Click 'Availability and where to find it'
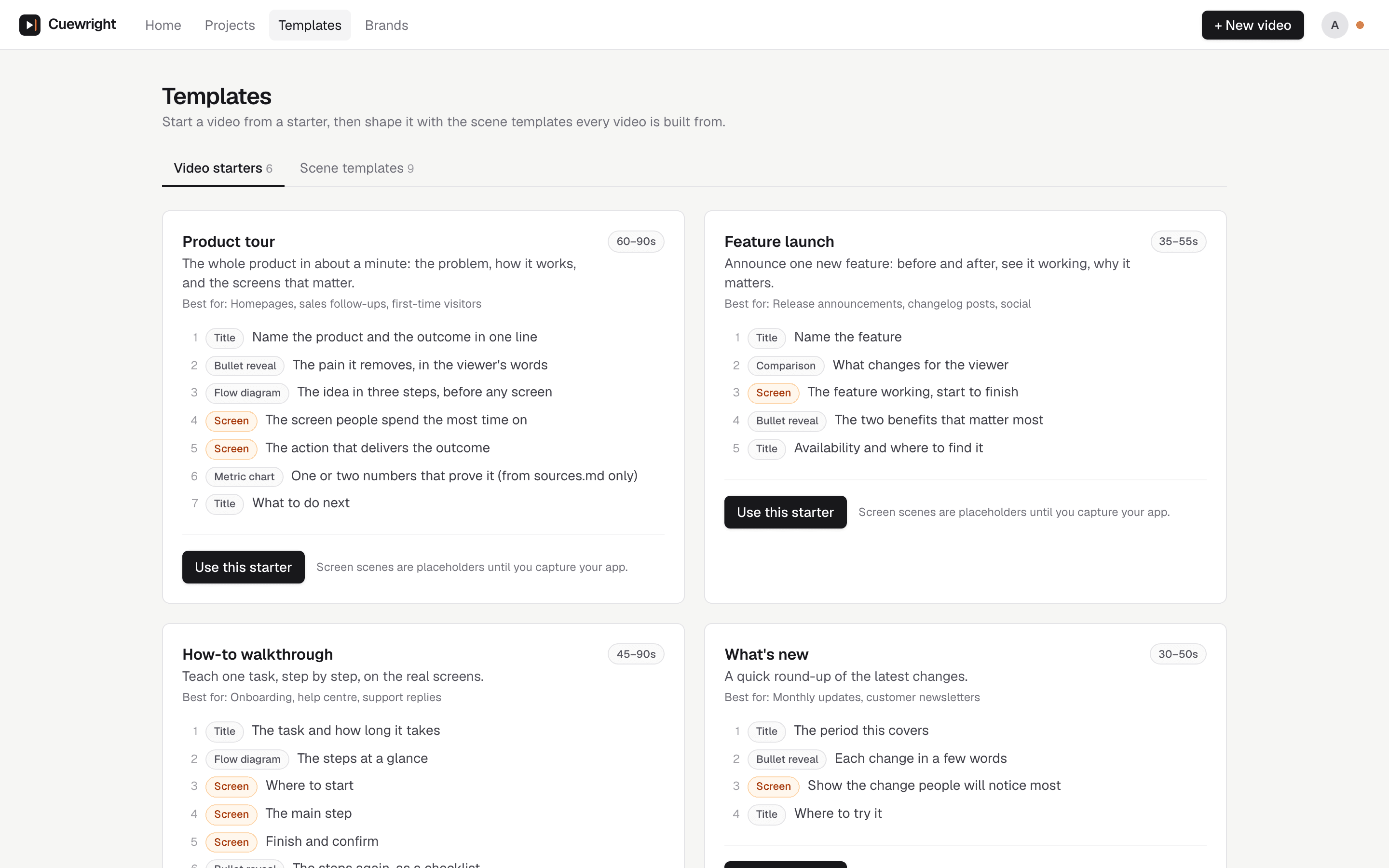 (888, 448)
